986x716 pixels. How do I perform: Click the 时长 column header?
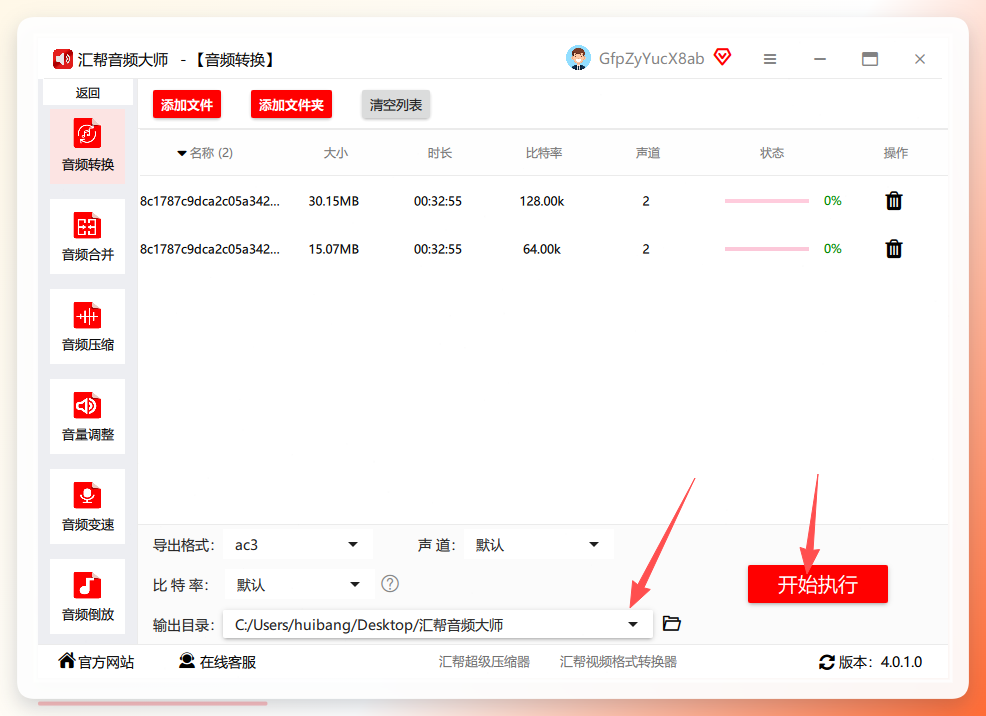coord(440,153)
